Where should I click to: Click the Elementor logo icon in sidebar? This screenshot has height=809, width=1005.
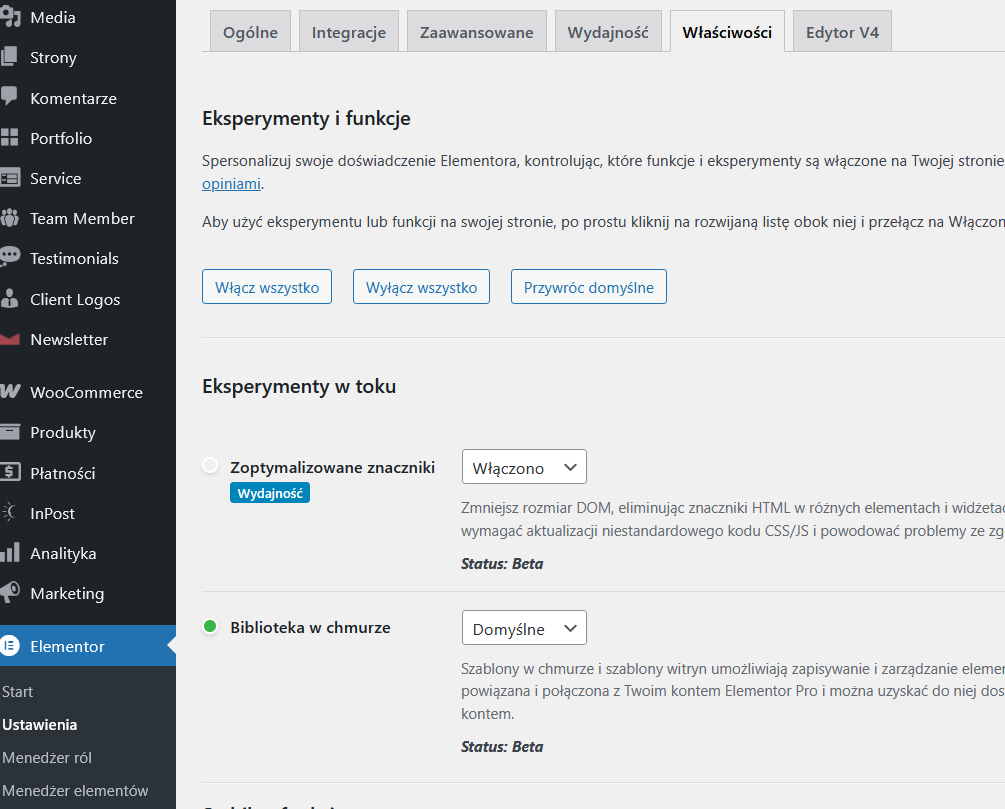10,646
